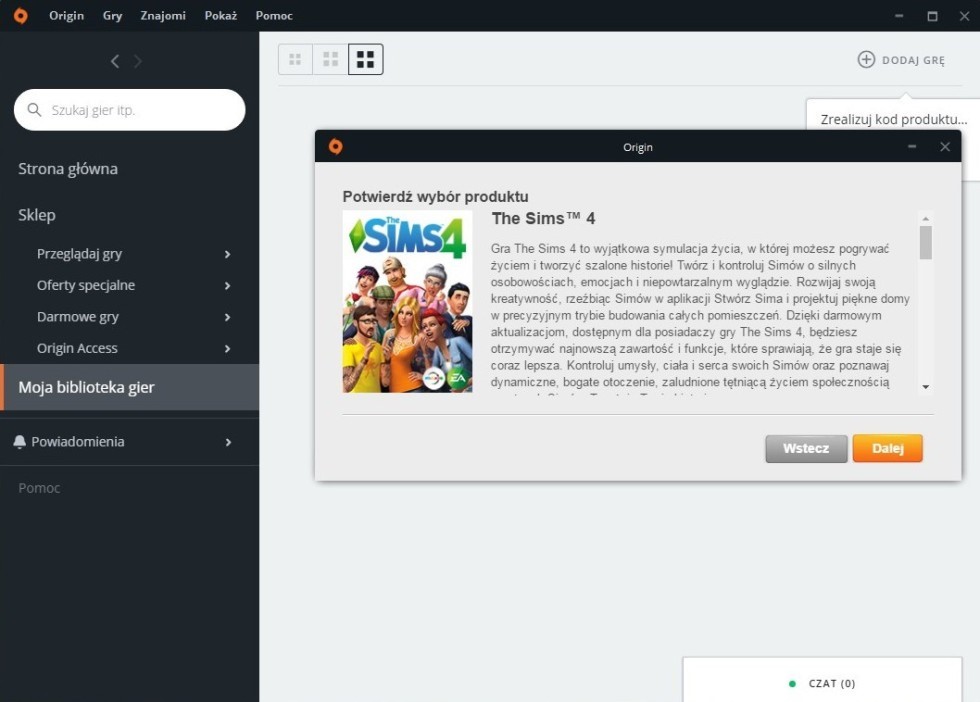Open the Znajomi menu
The width and height of the screenshot is (980, 702).
[x=163, y=16]
